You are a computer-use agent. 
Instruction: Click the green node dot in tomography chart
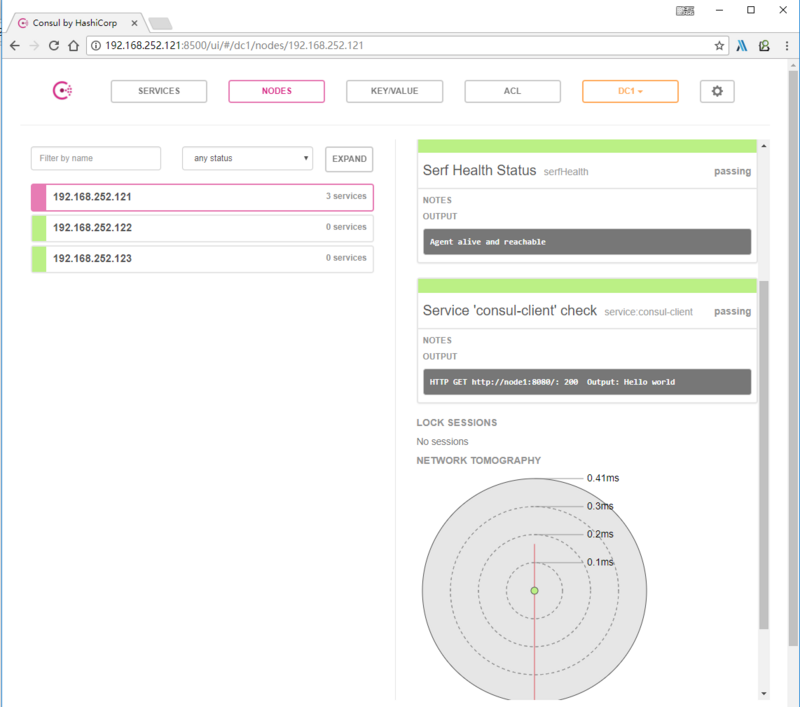pyautogui.click(x=534, y=591)
